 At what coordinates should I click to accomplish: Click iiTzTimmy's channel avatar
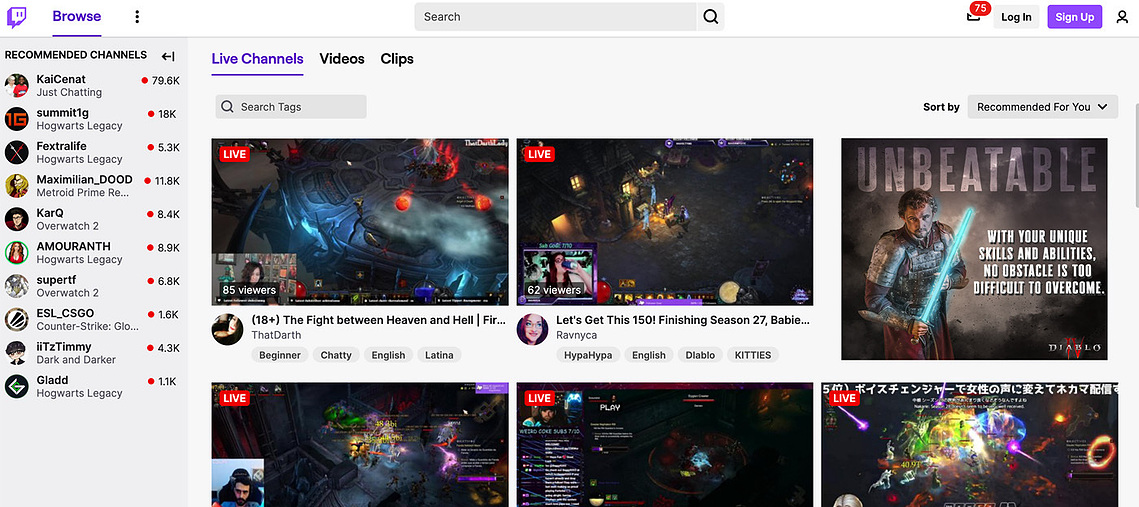[x=17, y=352]
